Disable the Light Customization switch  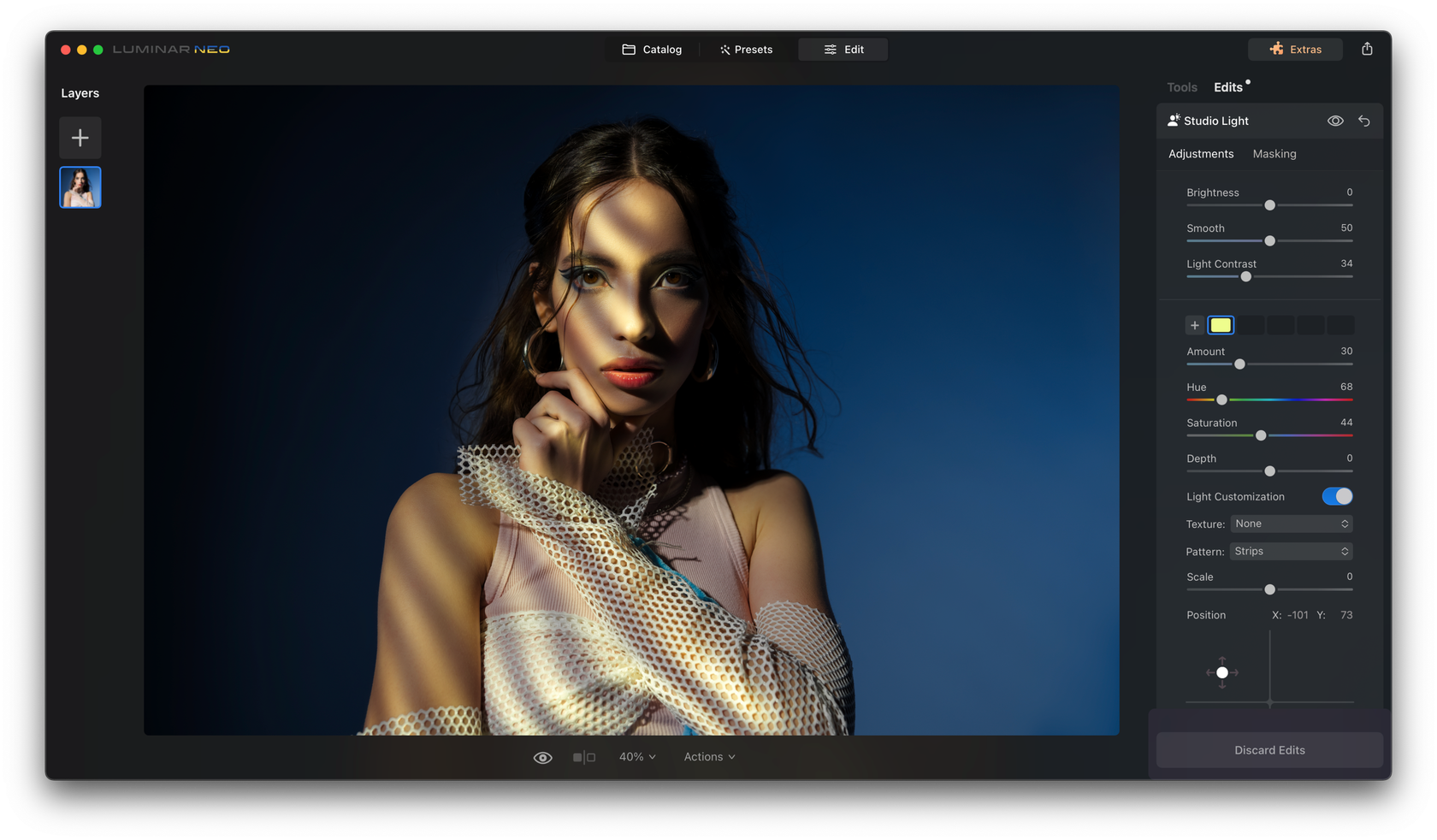click(x=1337, y=496)
